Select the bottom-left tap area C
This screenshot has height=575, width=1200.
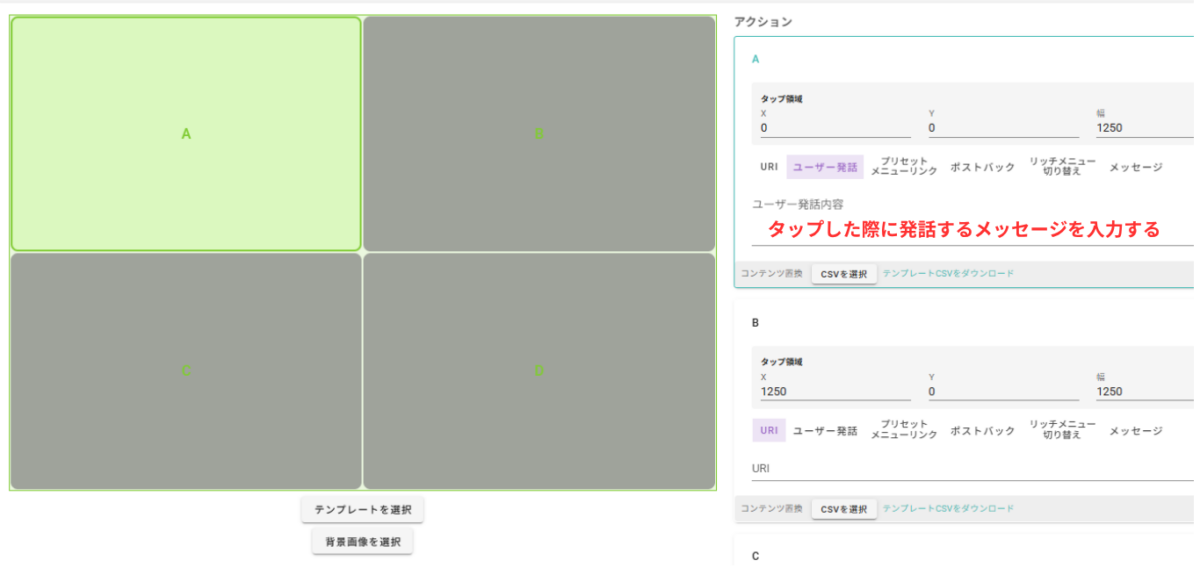point(186,371)
